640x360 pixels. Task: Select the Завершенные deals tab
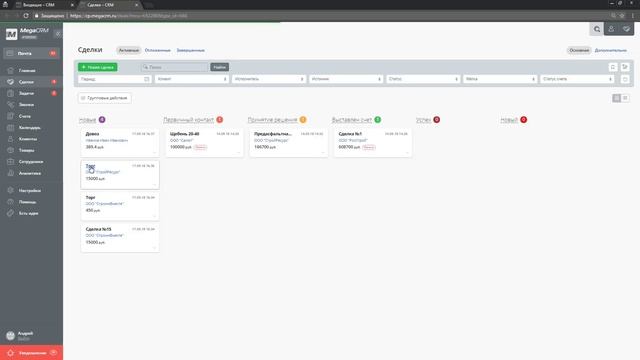[x=191, y=50]
